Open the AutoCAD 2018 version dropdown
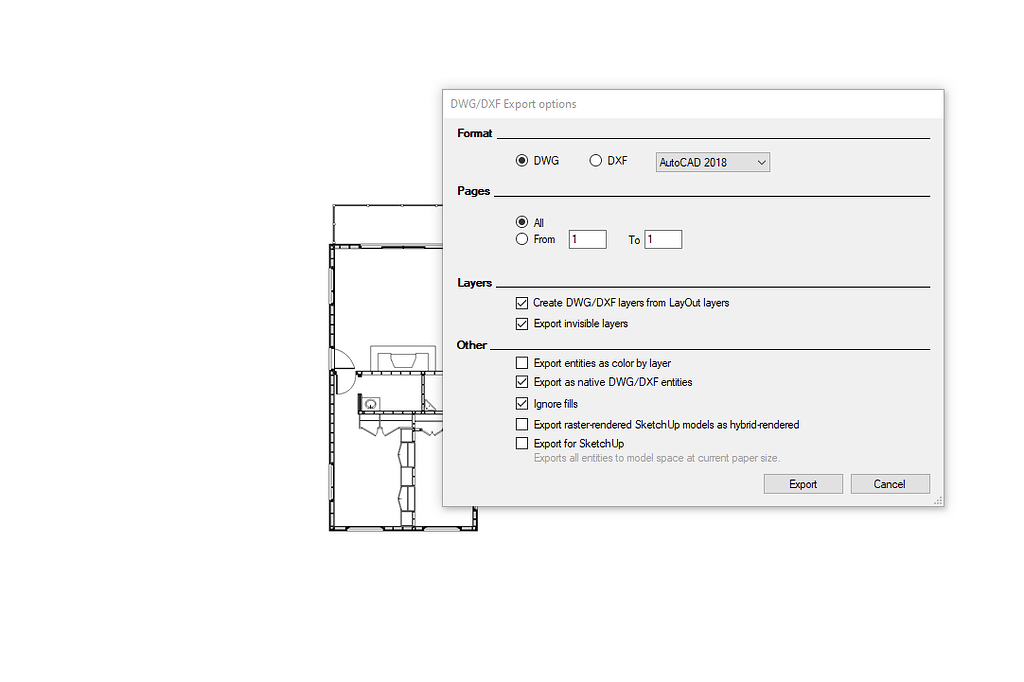 [712, 162]
